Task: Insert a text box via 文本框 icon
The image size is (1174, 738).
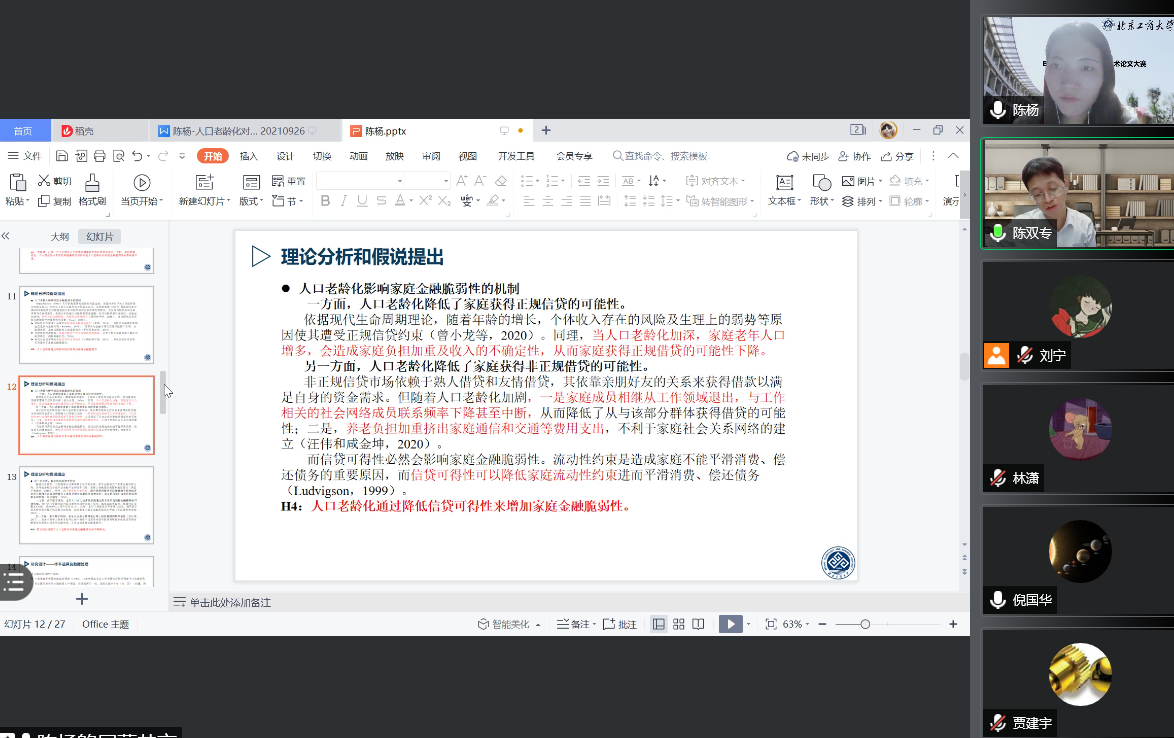Action: (784, 182)
